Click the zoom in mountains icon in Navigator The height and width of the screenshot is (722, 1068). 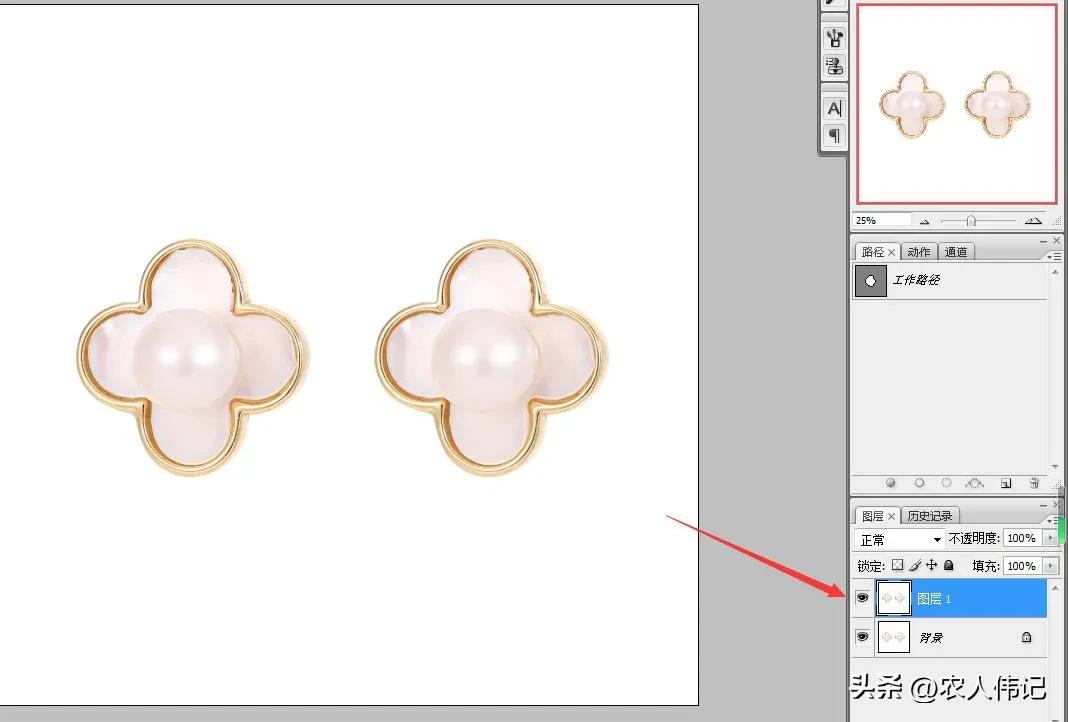[x=1033, y=221]
